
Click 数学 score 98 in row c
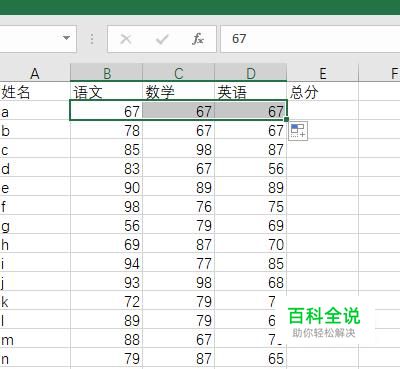(179, 148)
